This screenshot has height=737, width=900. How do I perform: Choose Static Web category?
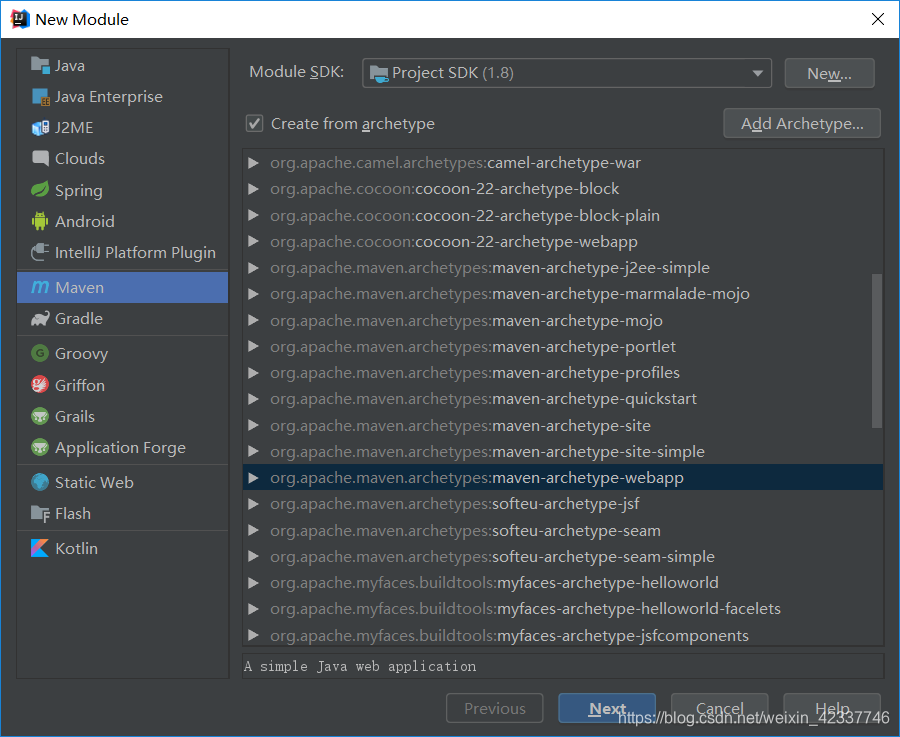click(x=122, y=482)
